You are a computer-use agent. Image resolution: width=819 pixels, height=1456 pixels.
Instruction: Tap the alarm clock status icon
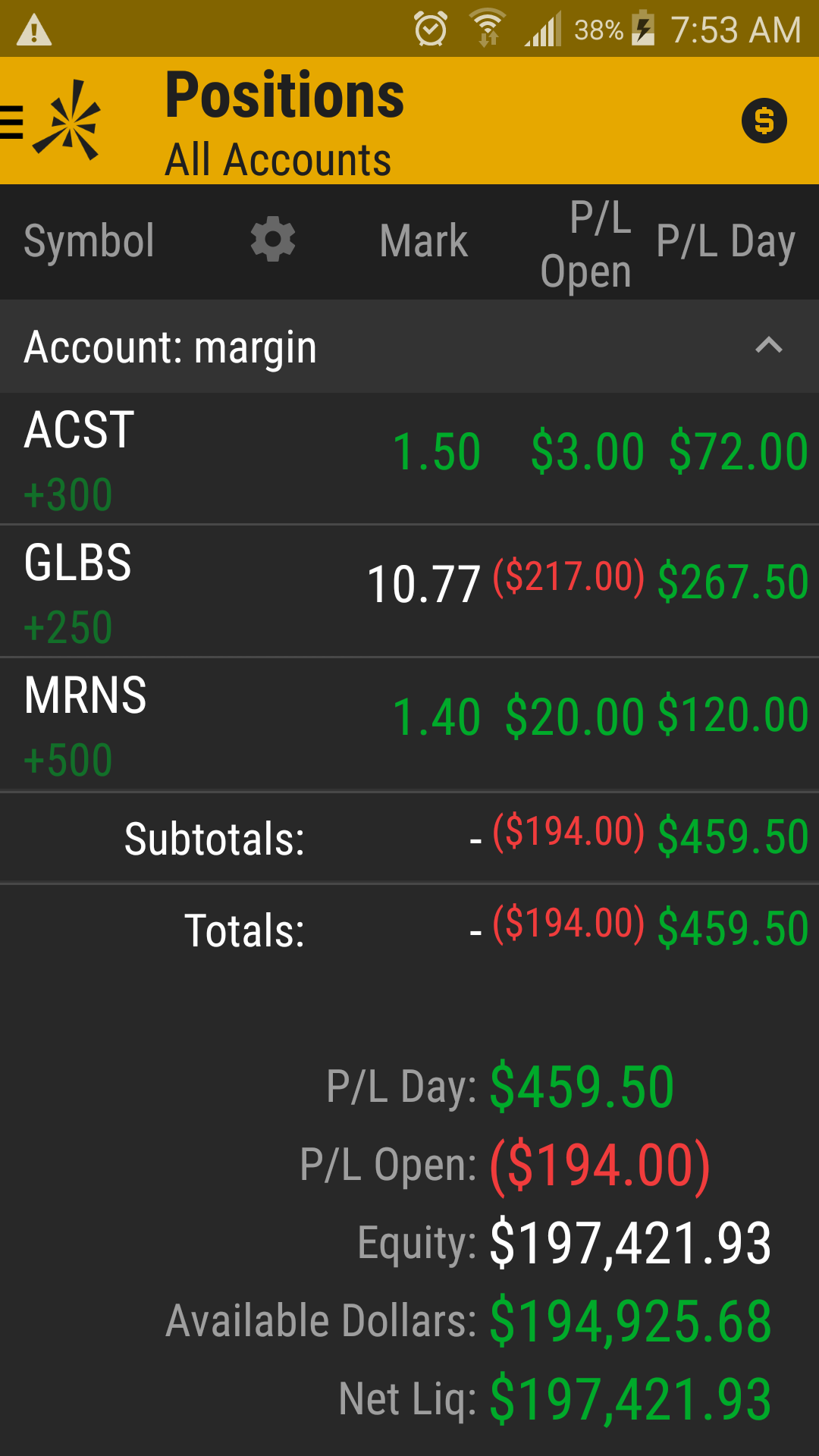(431, 30)
